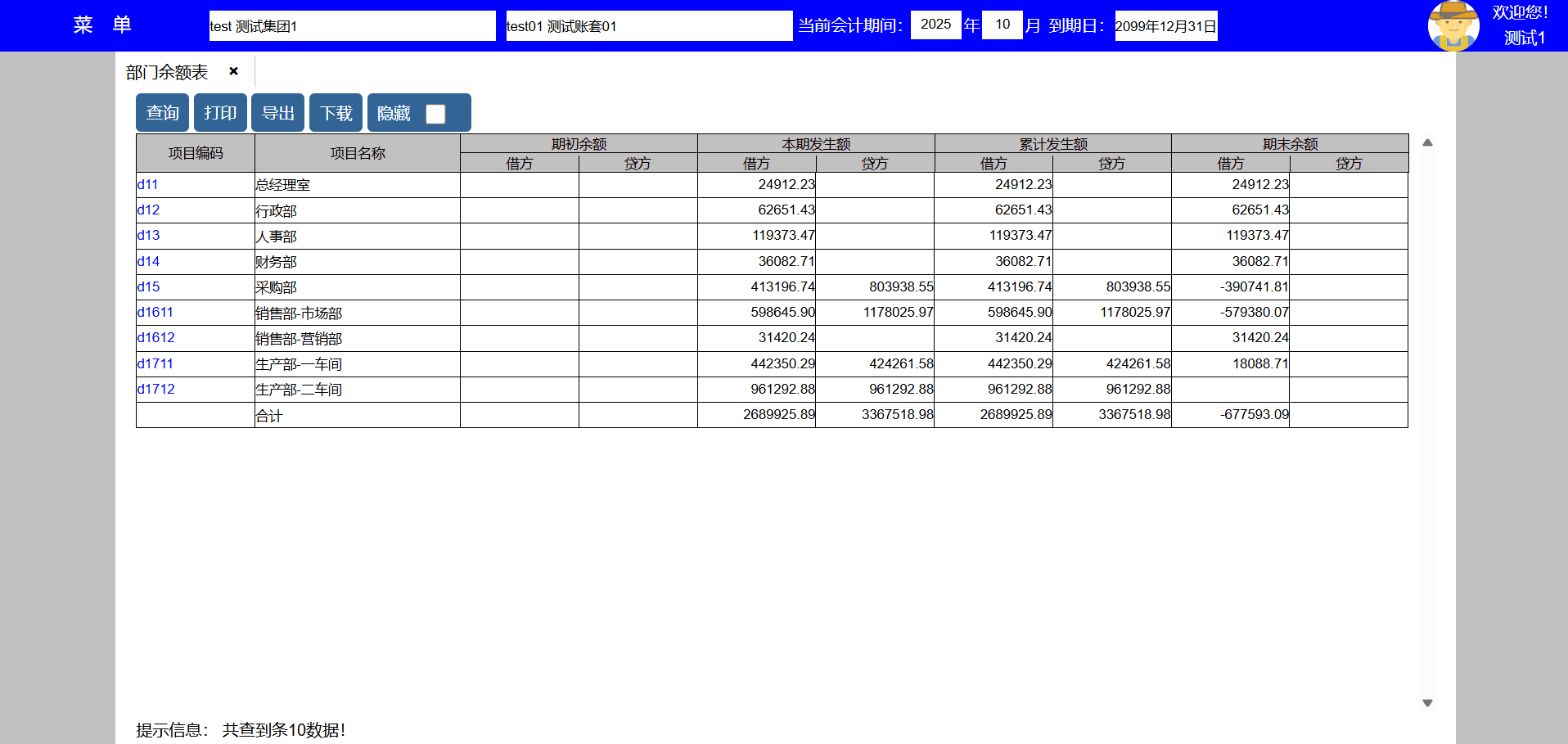1568x744 pixels.
Task: Select the accounting year field 2025
Action: tap(935, 25)
